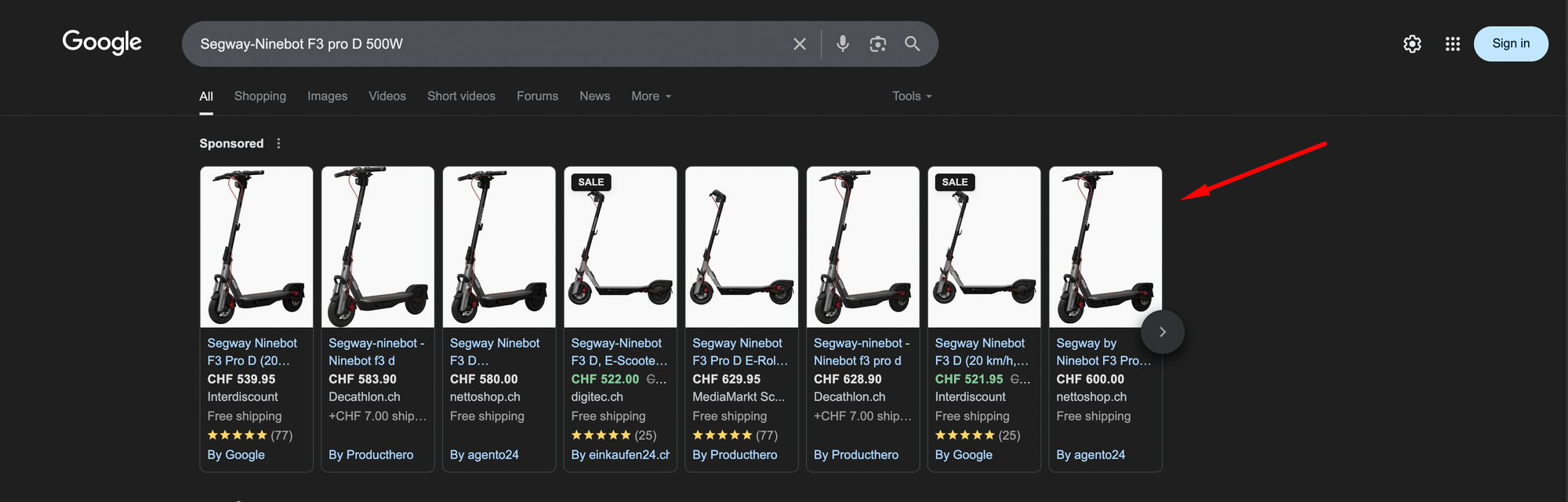This screenshot has height=502, width=1568.
Task: Click 'By Google' under CHF 521.95 item
Action: [x=964, y=455]
